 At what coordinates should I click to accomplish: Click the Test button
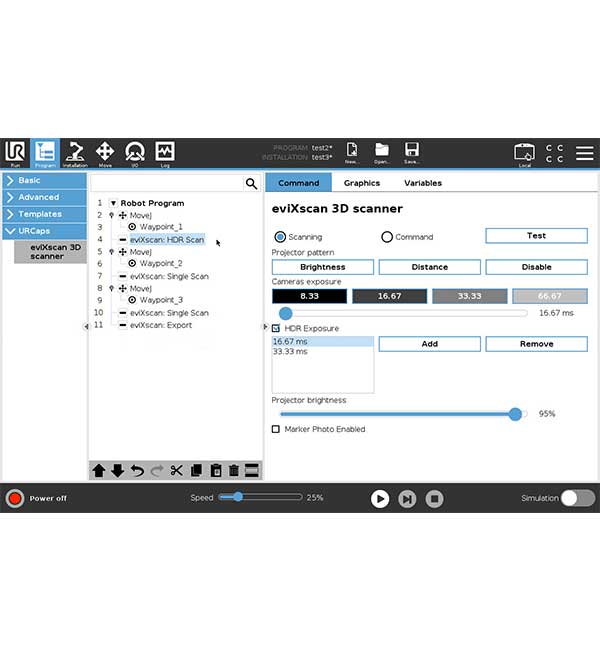pos(536,235)
